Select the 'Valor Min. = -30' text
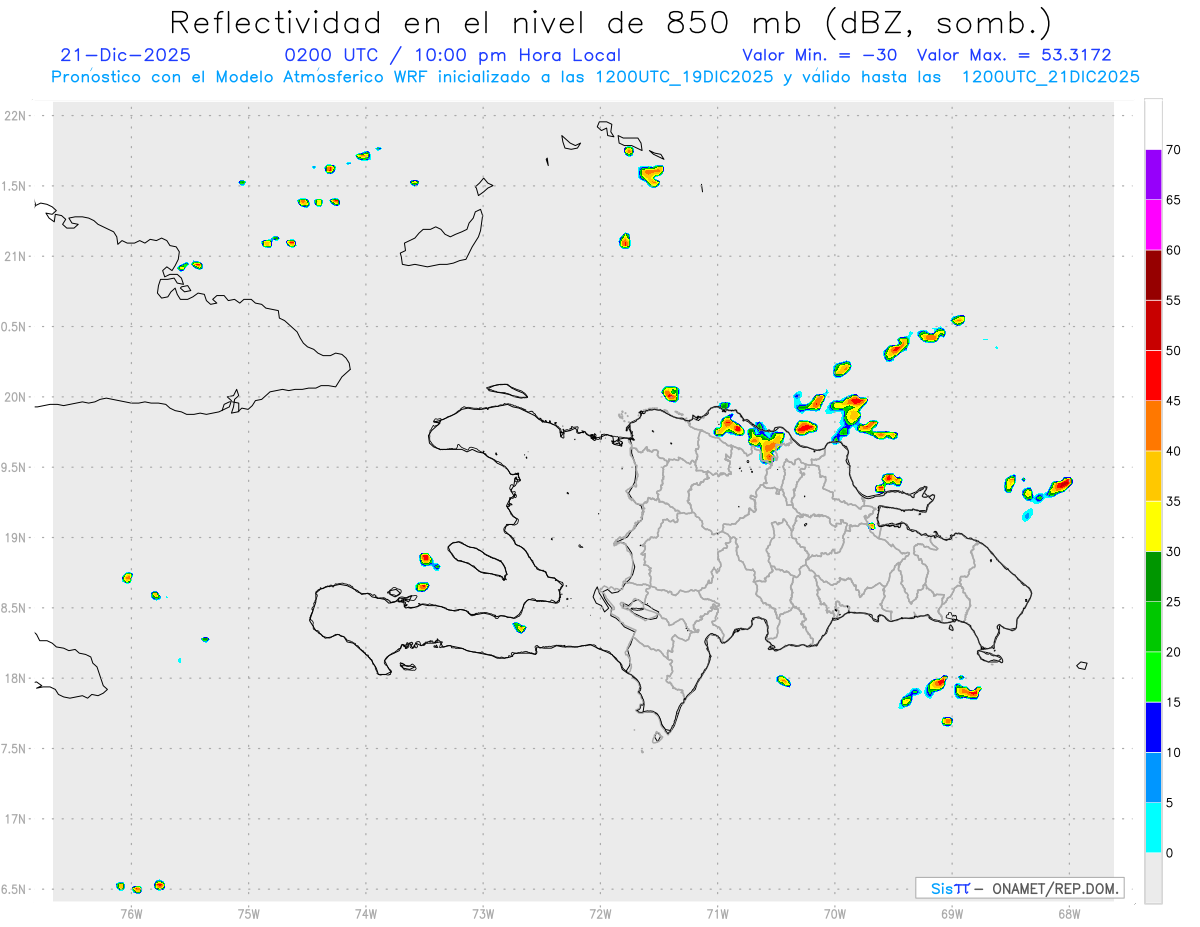 coord(821,55)
